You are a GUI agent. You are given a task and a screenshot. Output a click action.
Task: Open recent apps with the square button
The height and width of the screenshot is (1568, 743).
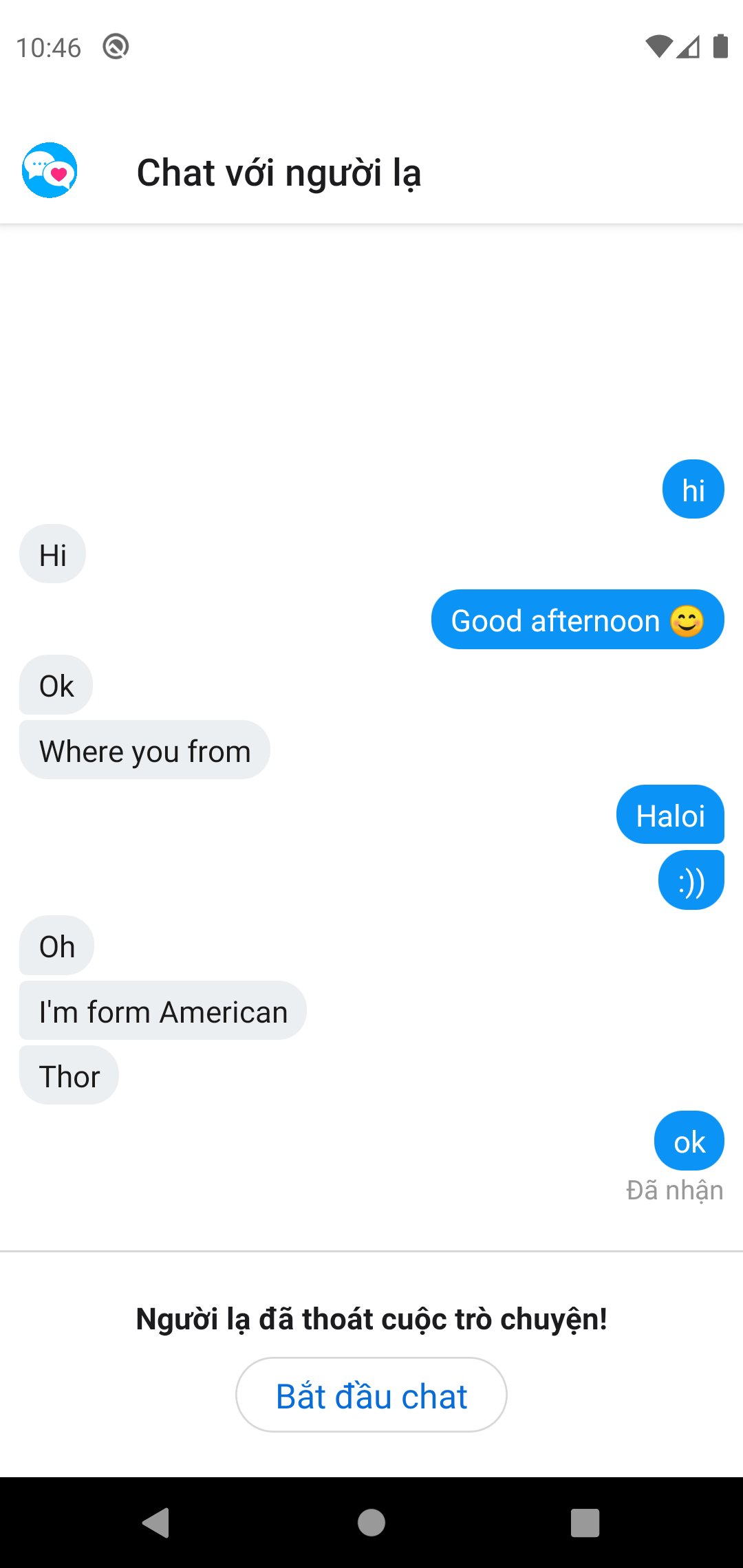(x=585, y=1523)
